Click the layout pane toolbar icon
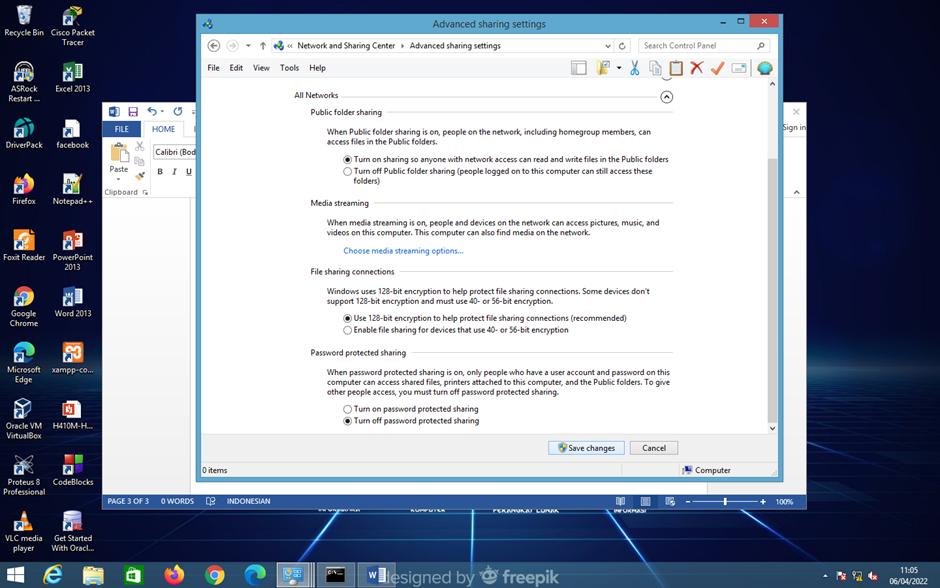 pos(579,68)
